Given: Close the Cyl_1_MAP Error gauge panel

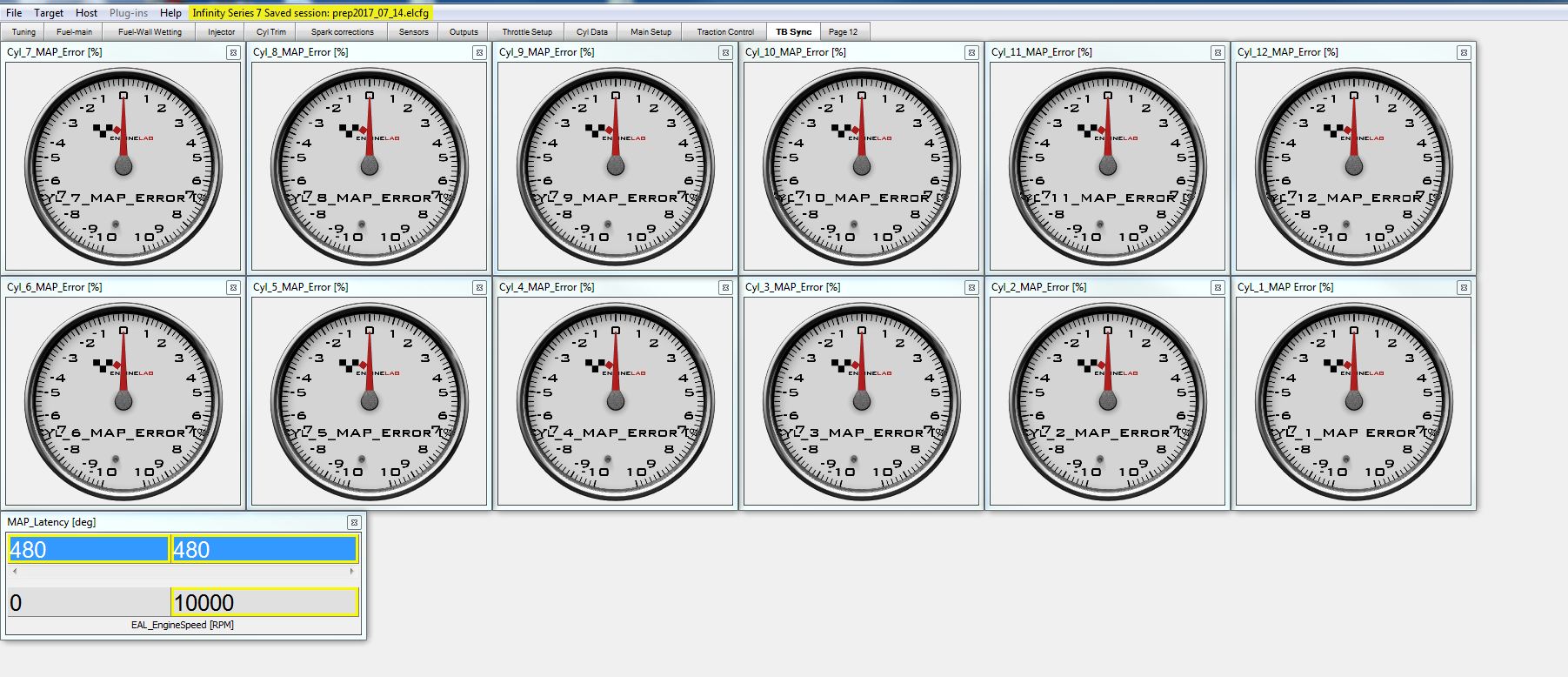Looking at the screenshot, I should point(1464,288).
